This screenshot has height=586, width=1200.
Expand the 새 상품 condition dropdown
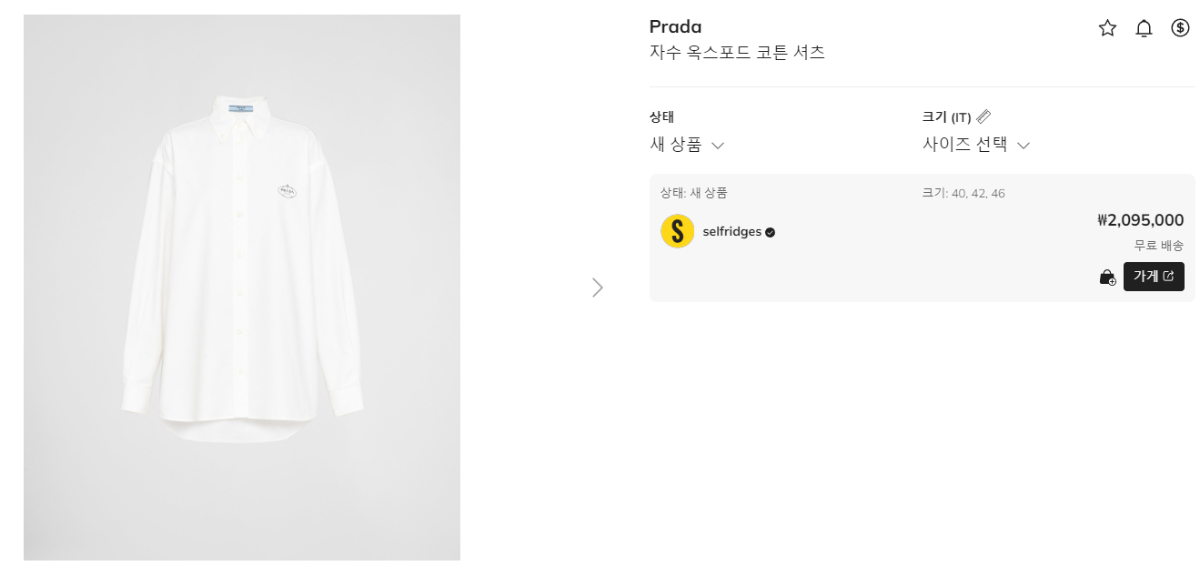(687, 145)
